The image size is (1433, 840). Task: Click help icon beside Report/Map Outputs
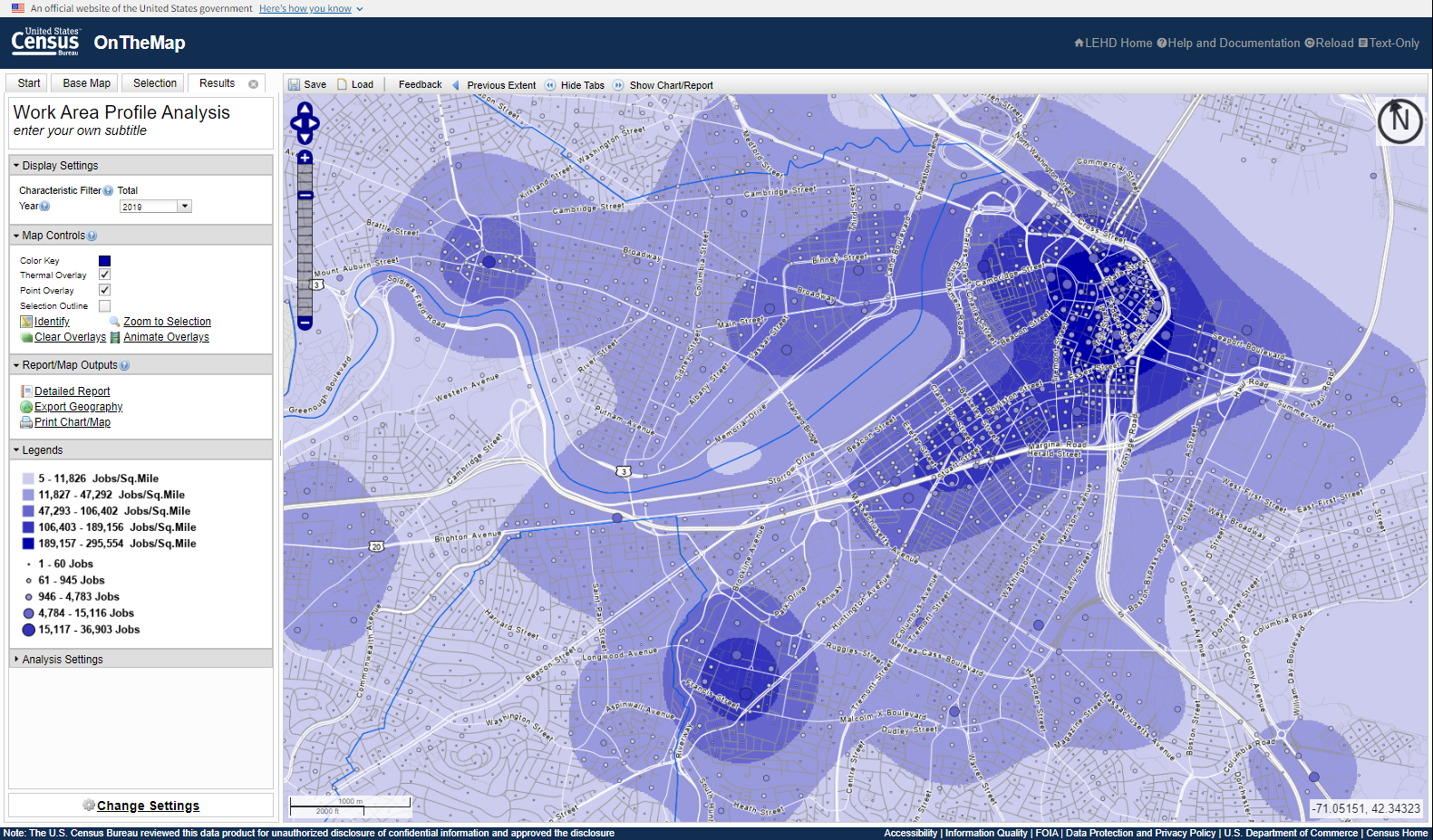(x=124, y=365)
